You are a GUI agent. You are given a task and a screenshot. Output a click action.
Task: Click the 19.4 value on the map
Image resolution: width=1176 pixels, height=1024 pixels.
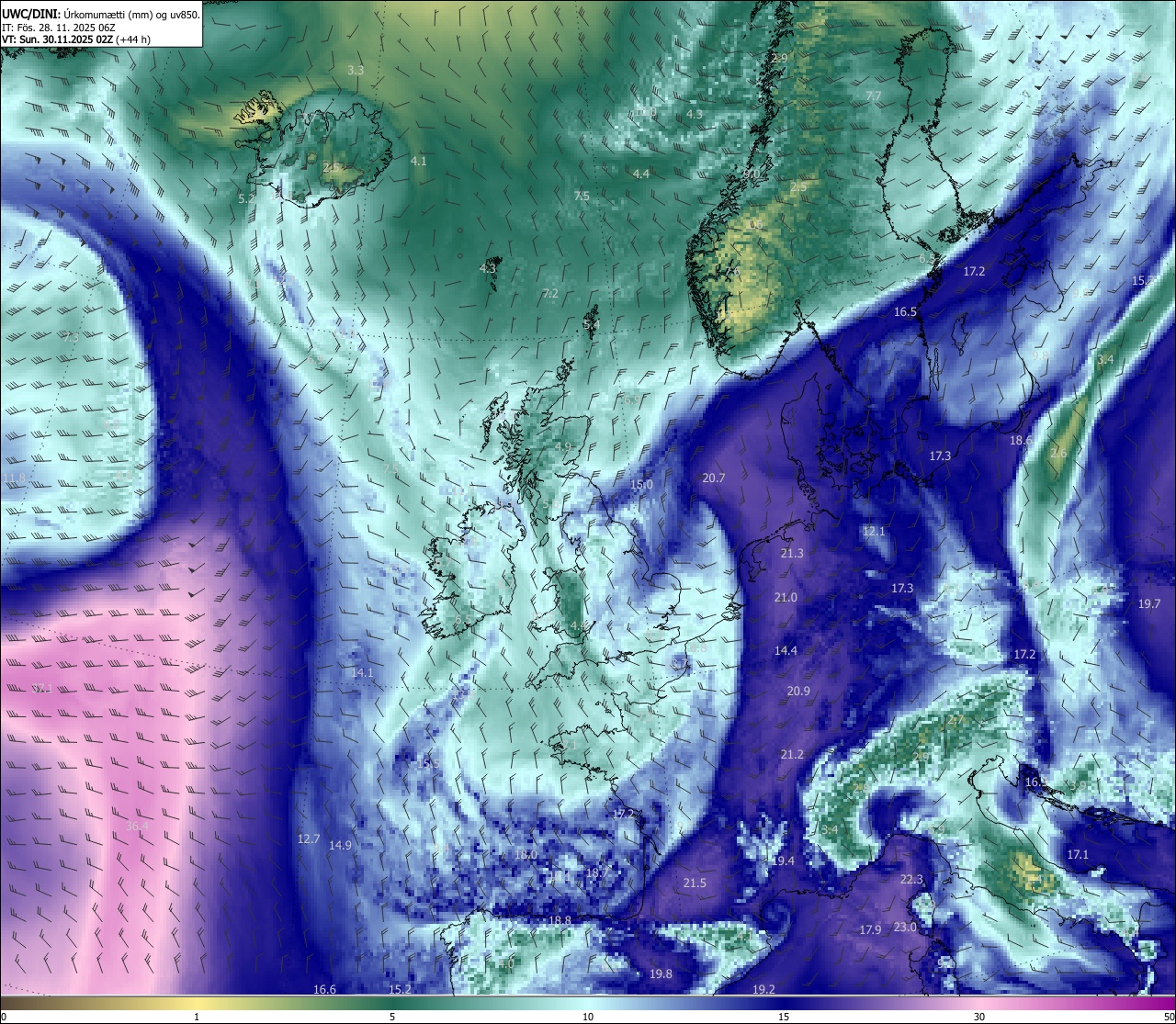pos(783,861)
